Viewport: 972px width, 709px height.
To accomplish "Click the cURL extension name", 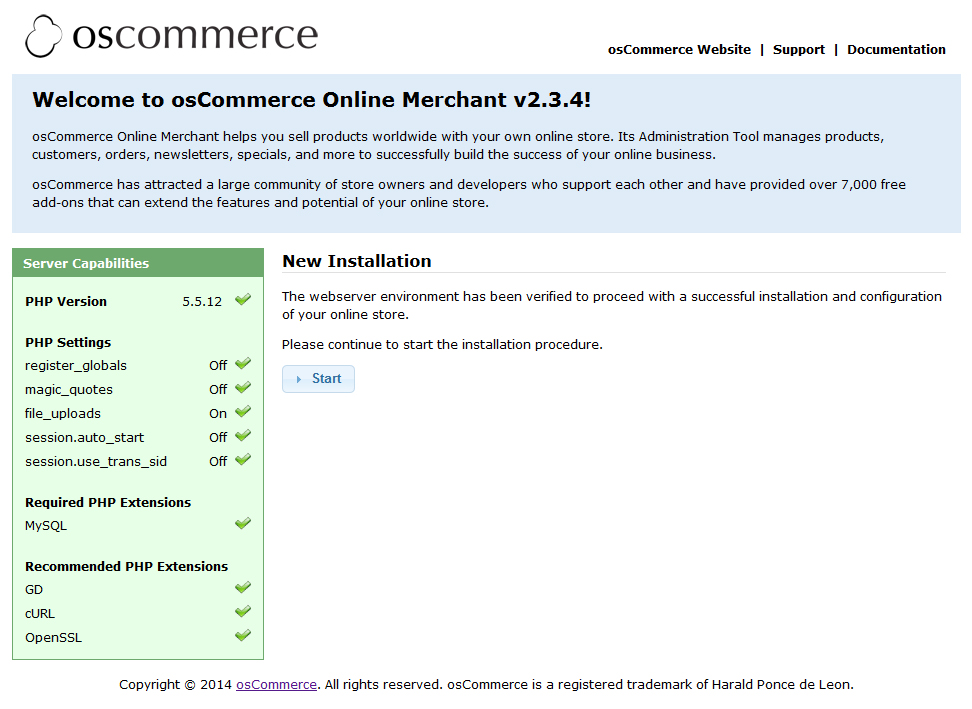I will 40,614.
